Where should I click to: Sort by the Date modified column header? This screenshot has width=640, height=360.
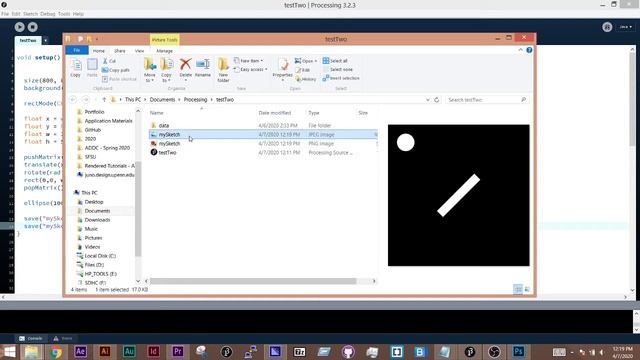click(275, 113)
